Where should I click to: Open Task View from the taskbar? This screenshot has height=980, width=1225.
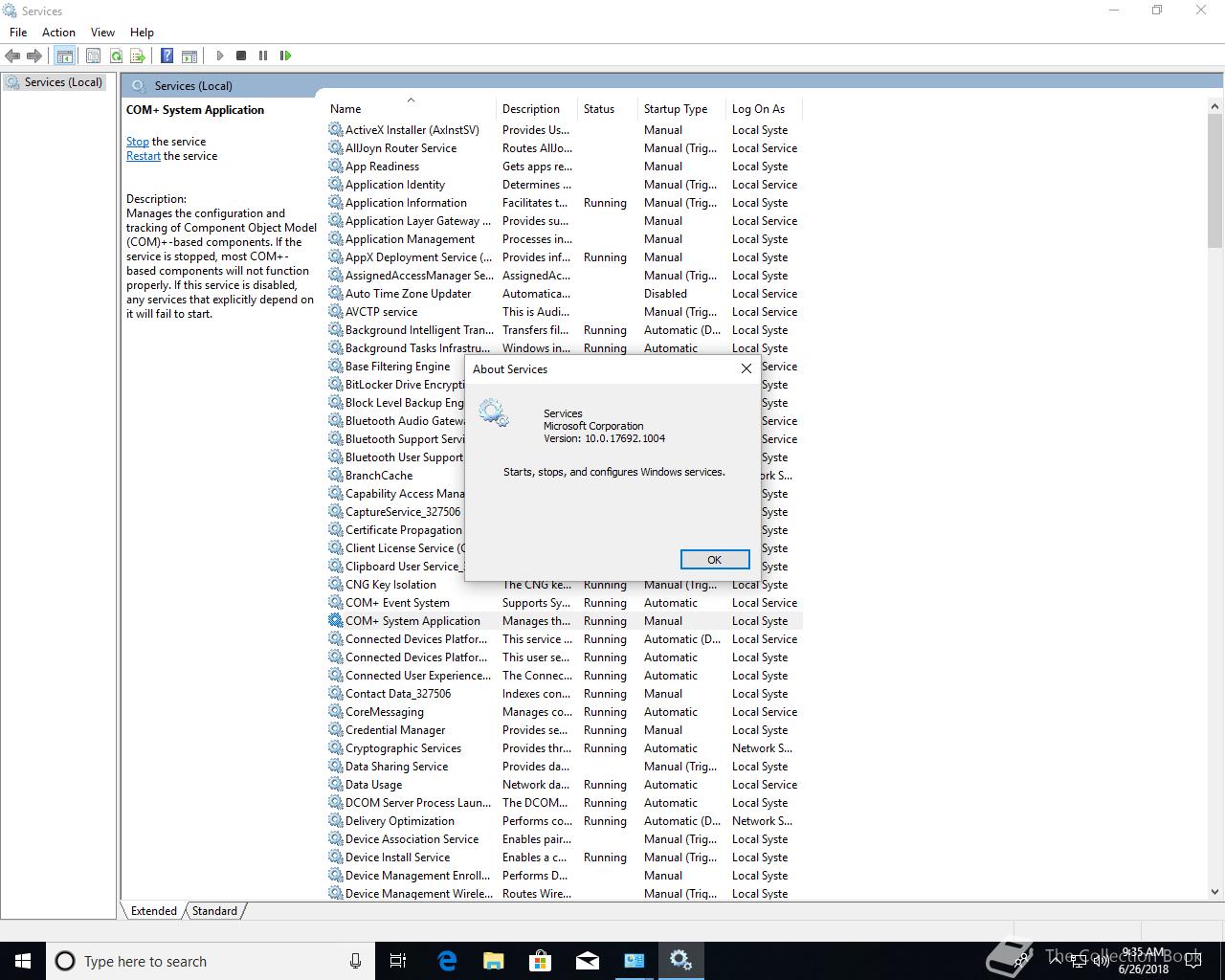click(x=398, y=961)
